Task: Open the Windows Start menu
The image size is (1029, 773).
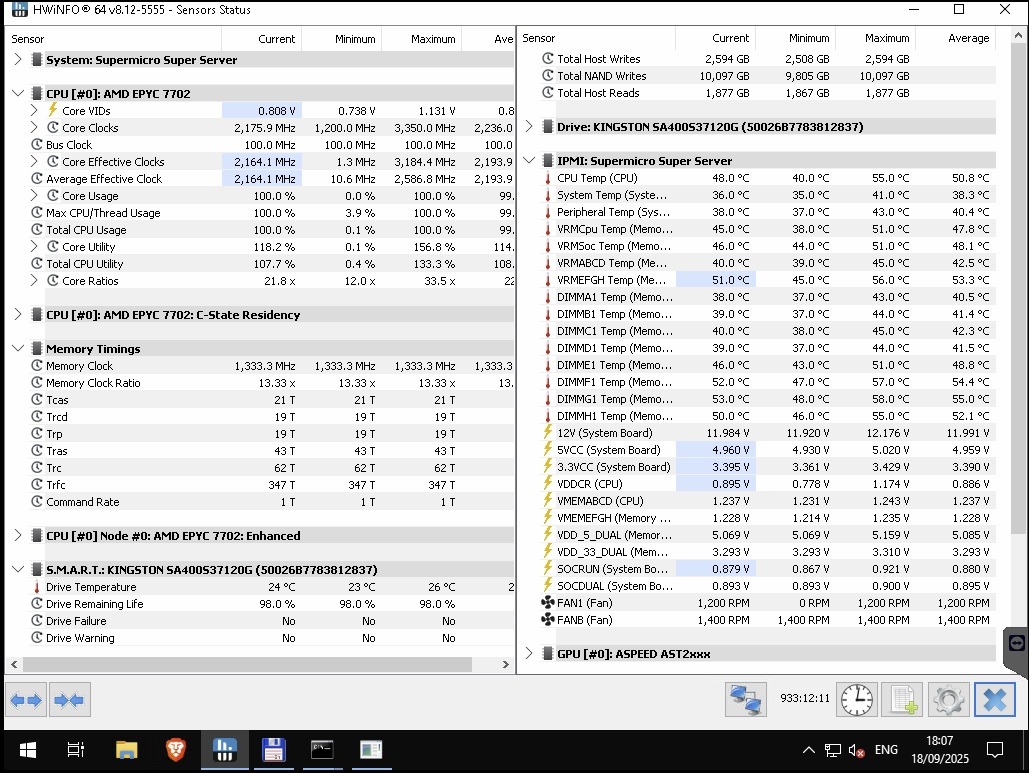Action: tap(28, 749)
